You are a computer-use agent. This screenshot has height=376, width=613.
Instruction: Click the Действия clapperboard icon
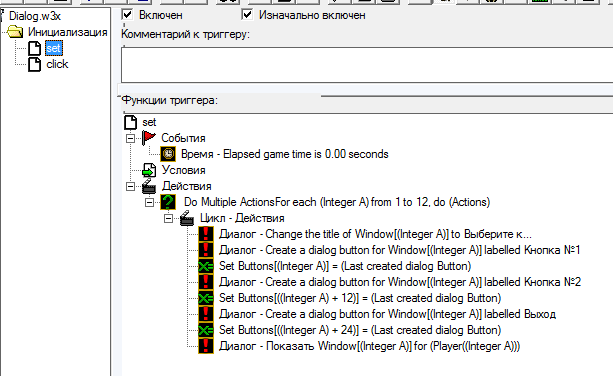(x=149, y=186)
